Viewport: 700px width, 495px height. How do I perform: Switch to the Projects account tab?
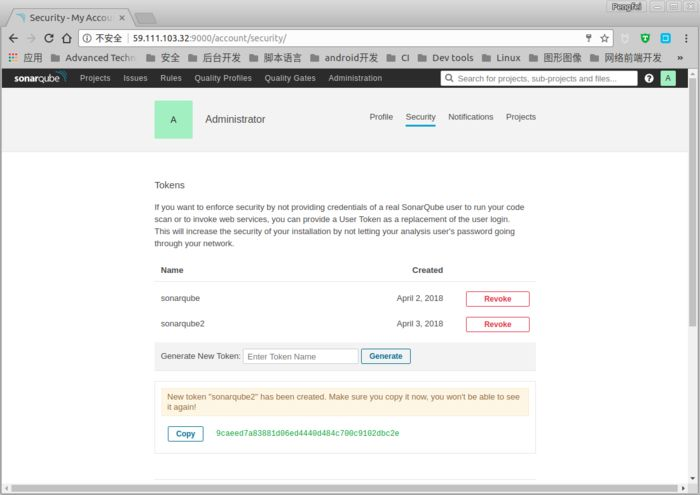(x=521, y=117)
